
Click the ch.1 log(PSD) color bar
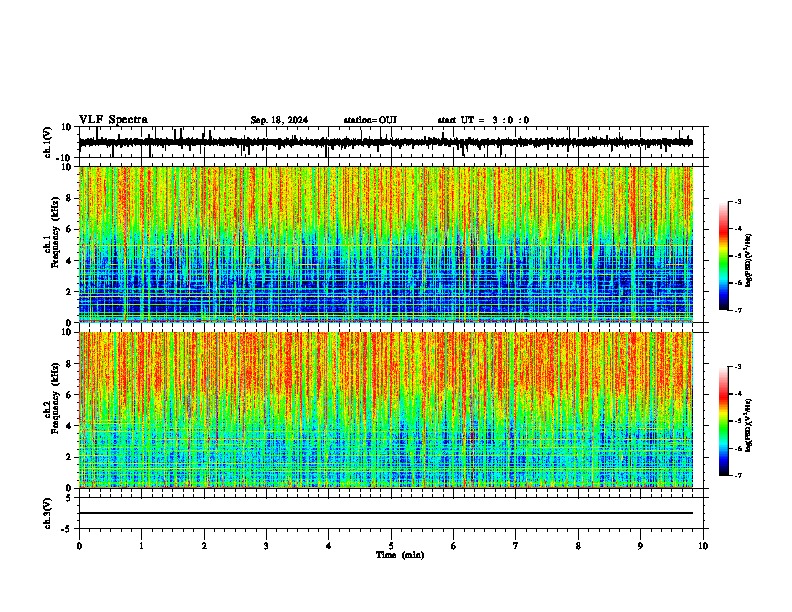(724, 256)
